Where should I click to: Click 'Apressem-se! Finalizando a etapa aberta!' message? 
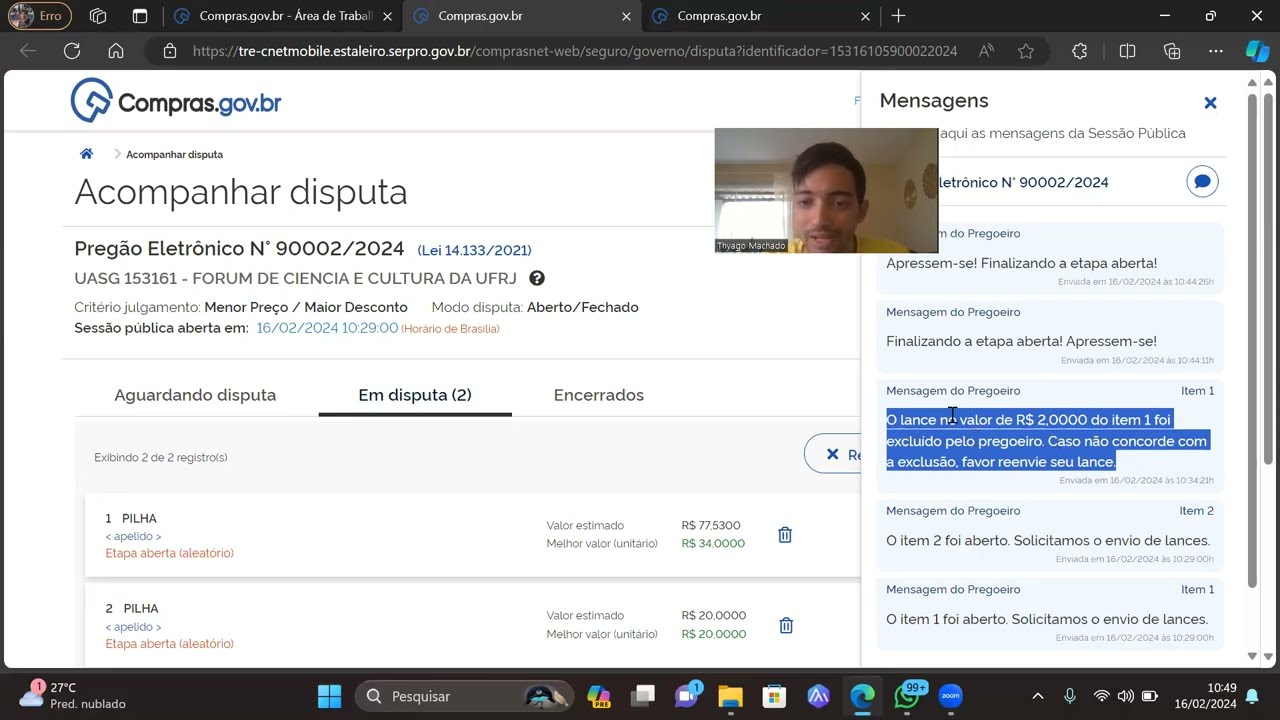point(1021,263)
